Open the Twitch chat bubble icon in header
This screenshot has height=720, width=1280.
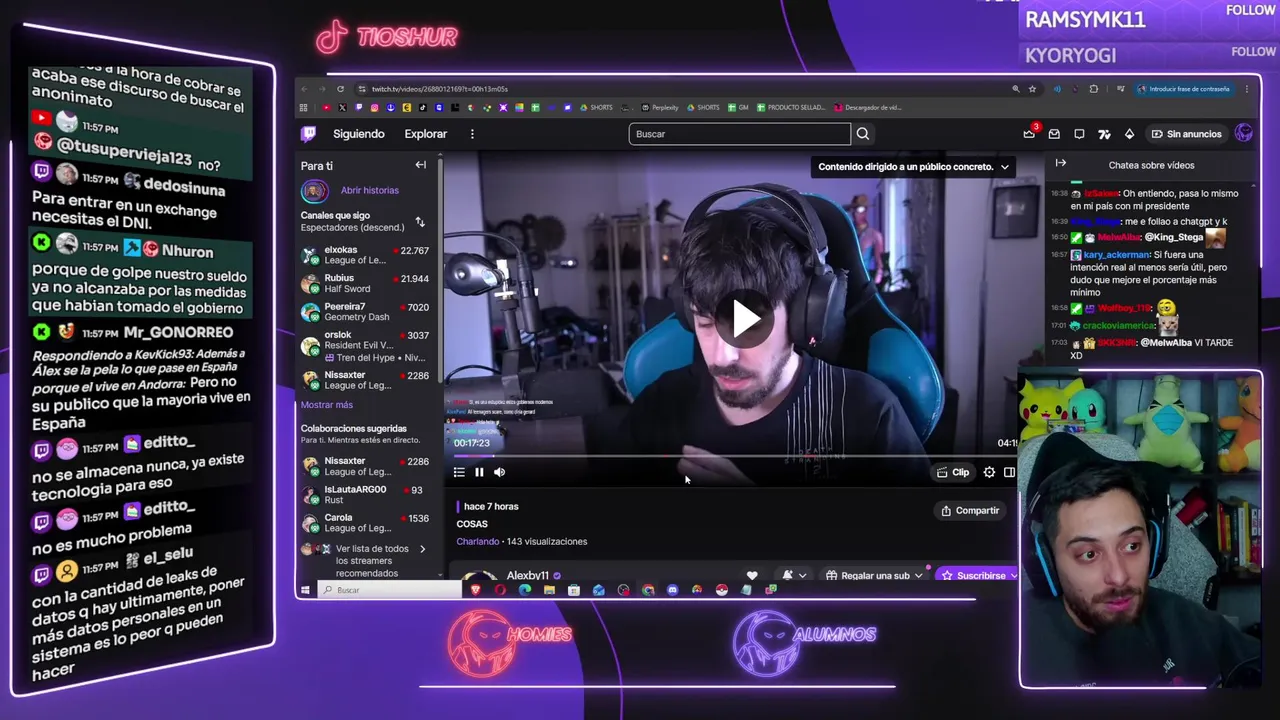point(1079,134)
